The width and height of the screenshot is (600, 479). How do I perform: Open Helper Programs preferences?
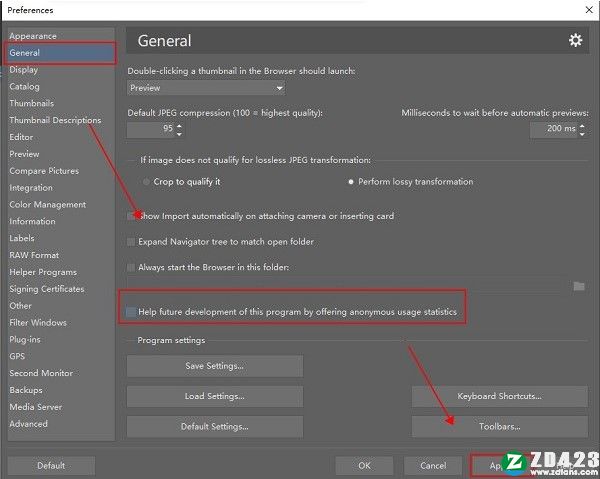coord(43,272)
